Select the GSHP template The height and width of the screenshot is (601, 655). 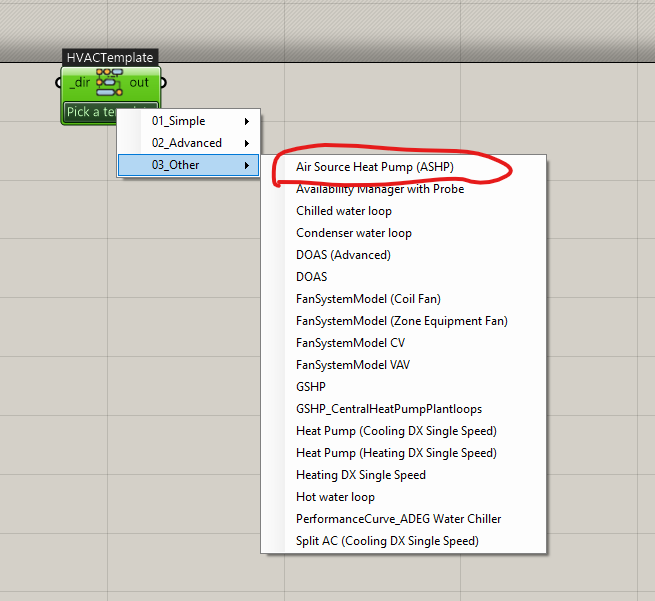pos(311,387)
